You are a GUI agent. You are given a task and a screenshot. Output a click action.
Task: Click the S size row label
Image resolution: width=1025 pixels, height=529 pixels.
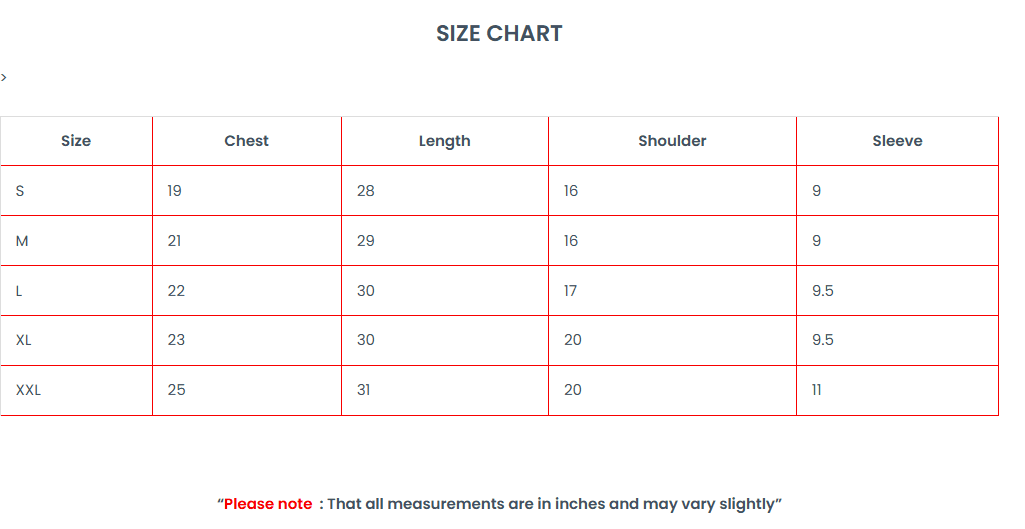(x=20, y=191)
